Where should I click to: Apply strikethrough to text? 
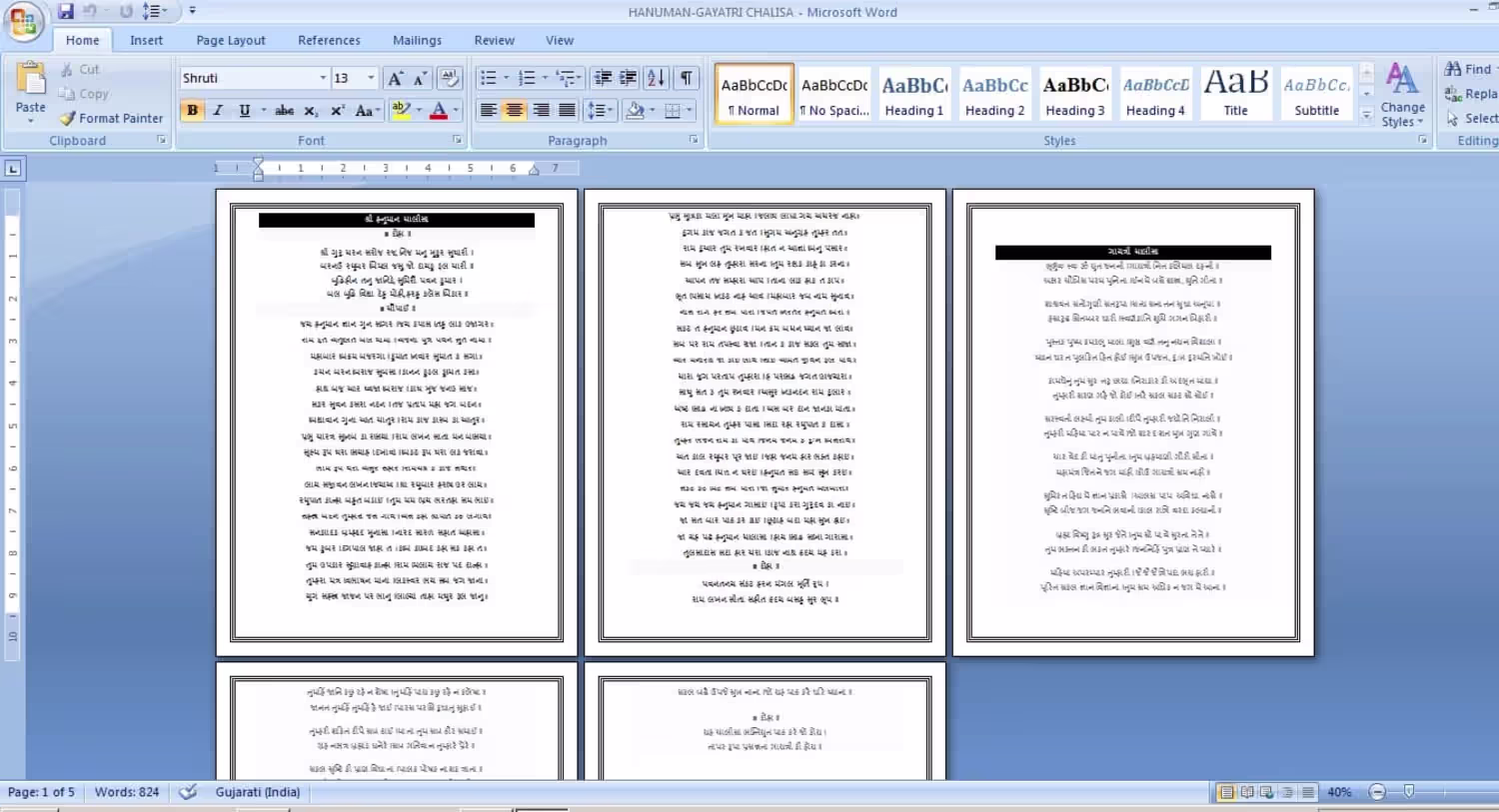click(x=285, y=111)
